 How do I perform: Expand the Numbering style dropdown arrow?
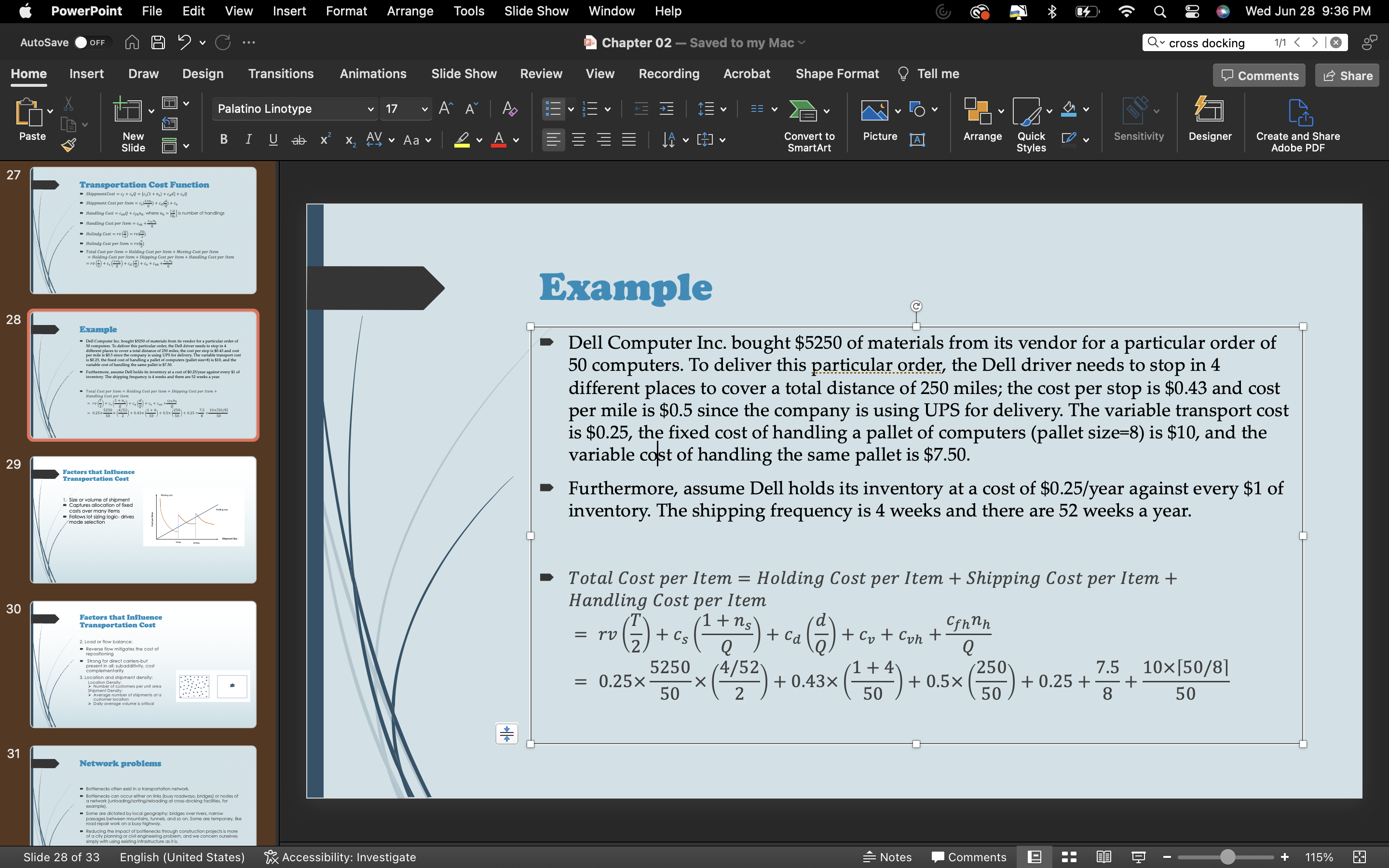click(608, 109)
